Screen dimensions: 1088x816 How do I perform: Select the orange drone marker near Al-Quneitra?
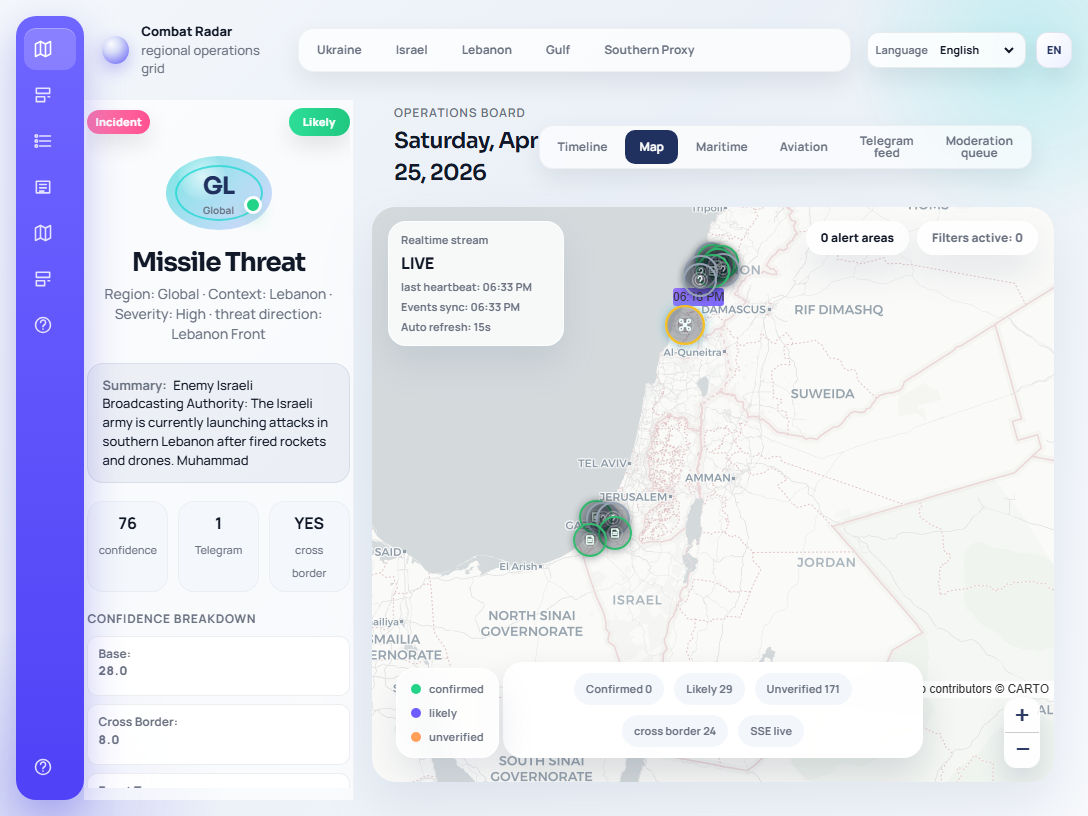point(685,325)
